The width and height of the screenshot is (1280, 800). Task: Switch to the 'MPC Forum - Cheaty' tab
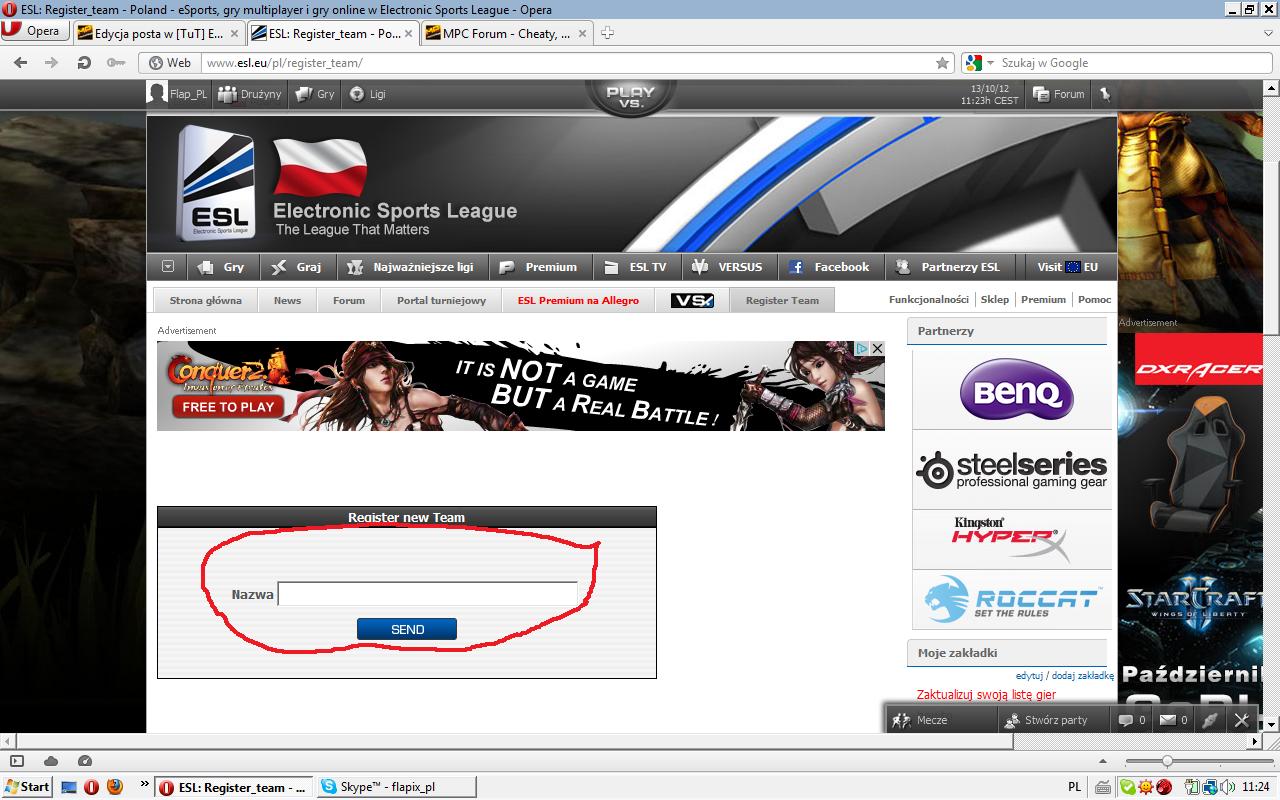[x=507, y=33]
